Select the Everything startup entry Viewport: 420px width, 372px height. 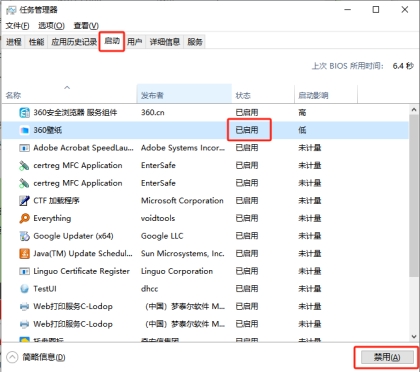point(52,218)
